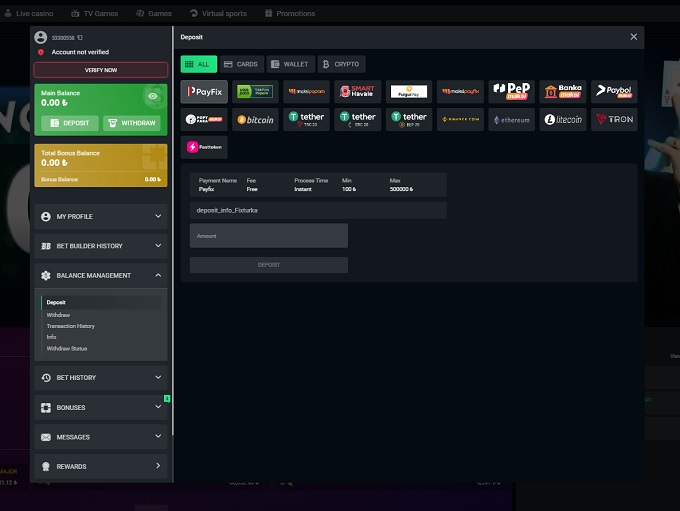680x511 pixels.
Task: Click the copy user ID icon
Action: tap(80, 37)
